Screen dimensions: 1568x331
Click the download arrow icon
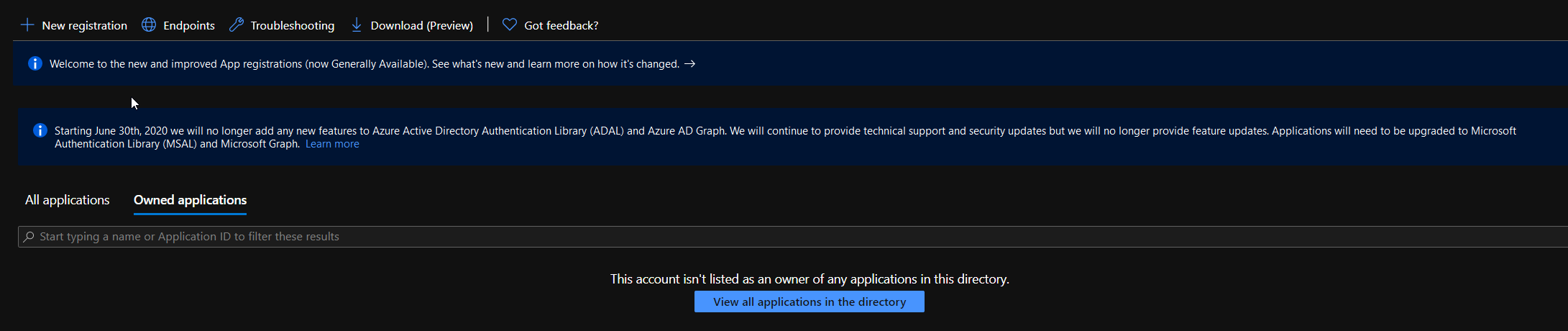(357, 25)
